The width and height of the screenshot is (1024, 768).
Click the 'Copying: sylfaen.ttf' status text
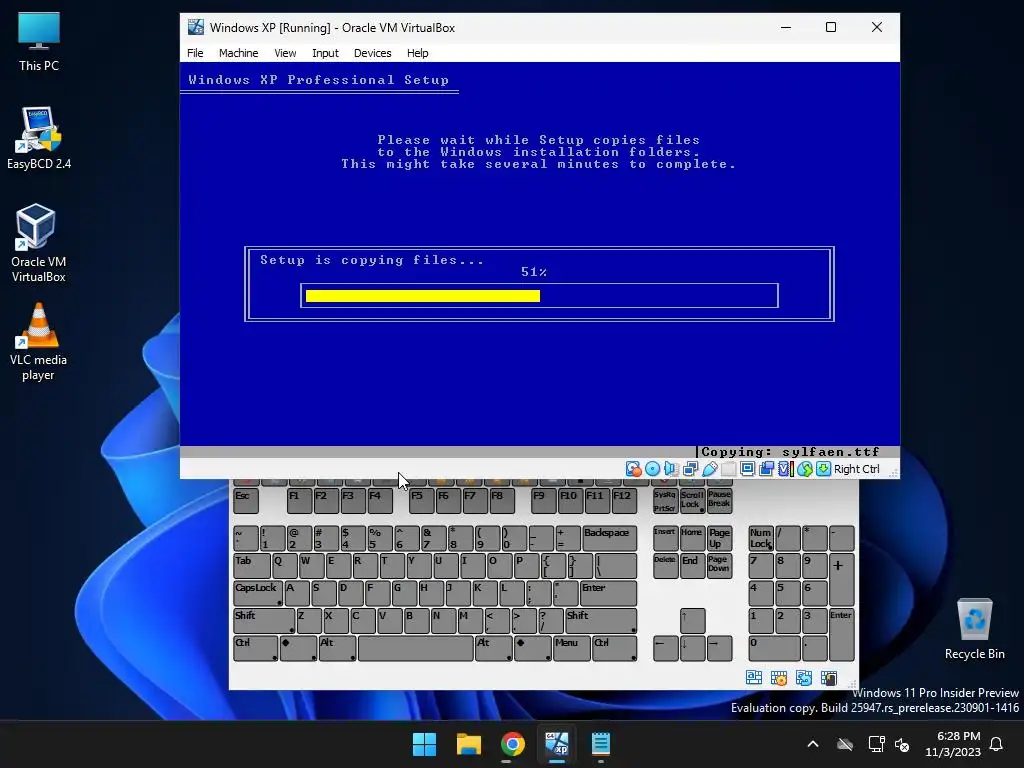click(790, 452)
